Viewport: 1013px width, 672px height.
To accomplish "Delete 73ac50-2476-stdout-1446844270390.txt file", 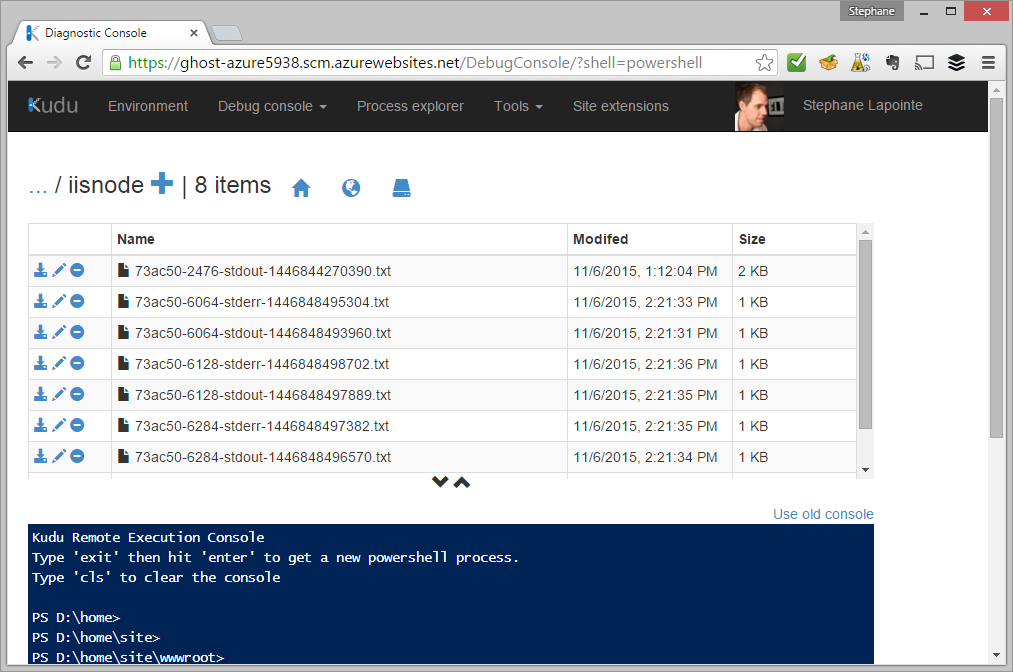I will click(x=77, y=270).
